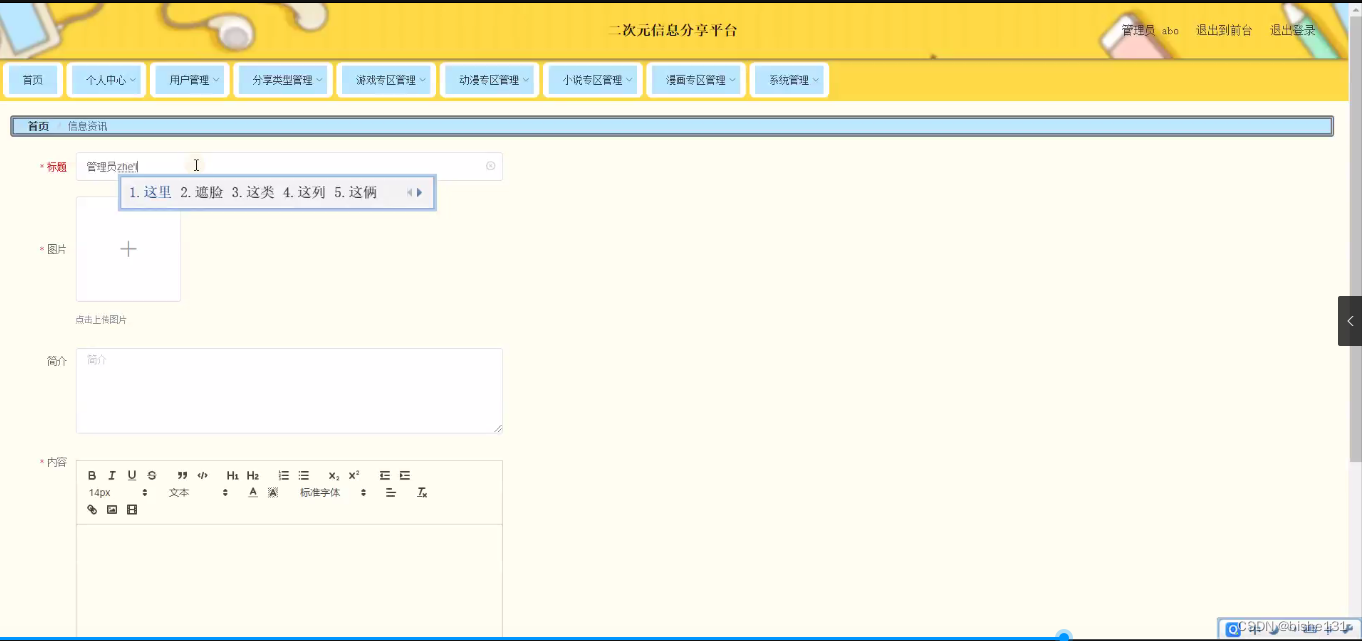Insert an ordered list
This screenshot has width=1362, height=641.
[283, 475]
